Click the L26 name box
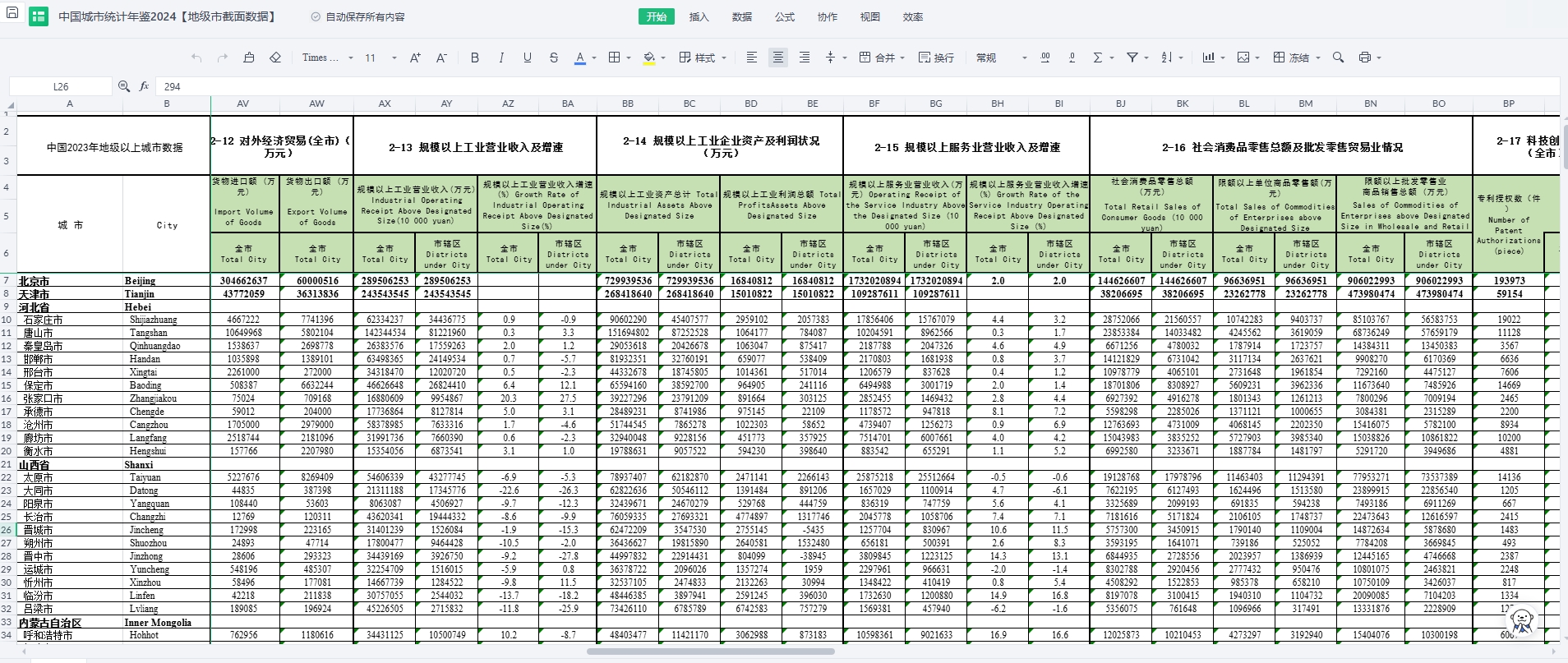Screen dimensions: 1568x663 pos(61,86)
